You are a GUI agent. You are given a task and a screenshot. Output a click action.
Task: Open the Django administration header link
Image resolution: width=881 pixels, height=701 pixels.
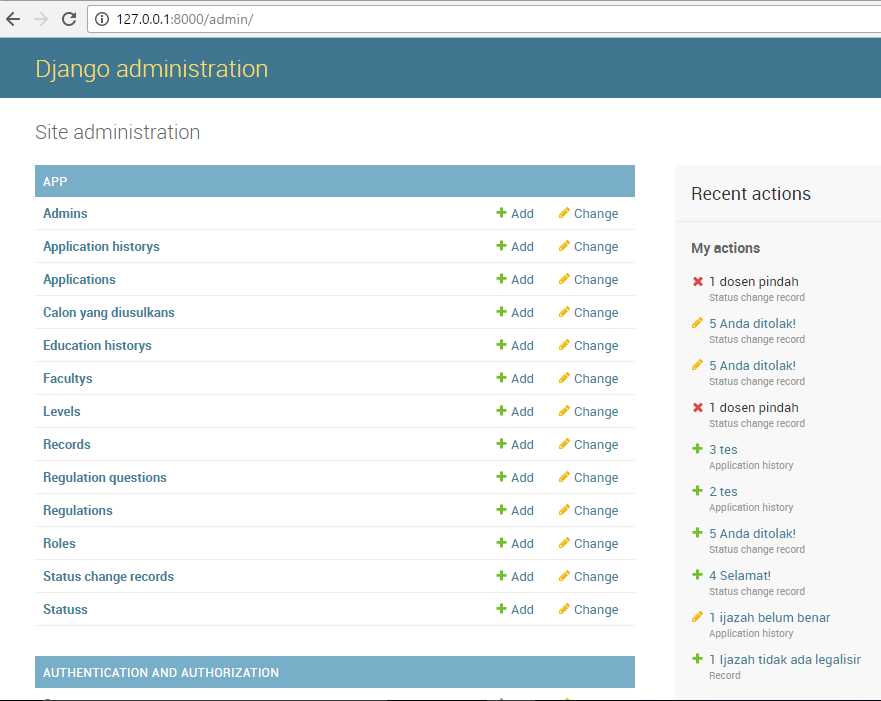click(x=151, y=68)
